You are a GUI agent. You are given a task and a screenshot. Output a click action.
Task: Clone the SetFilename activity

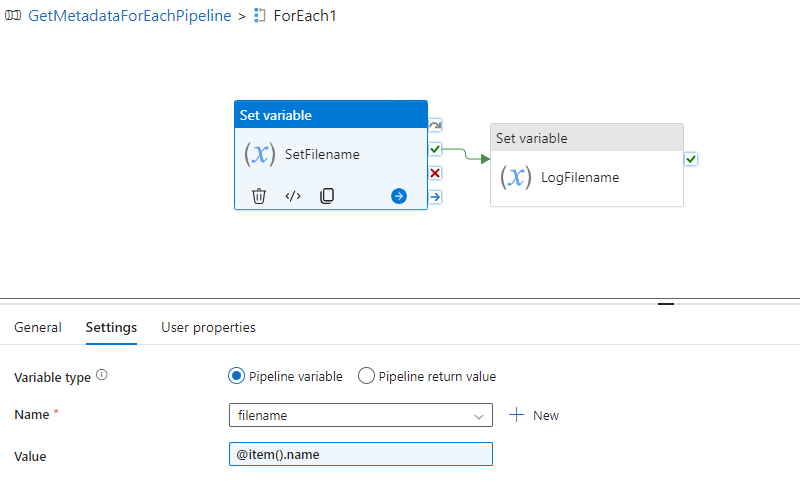click(327, 196)
